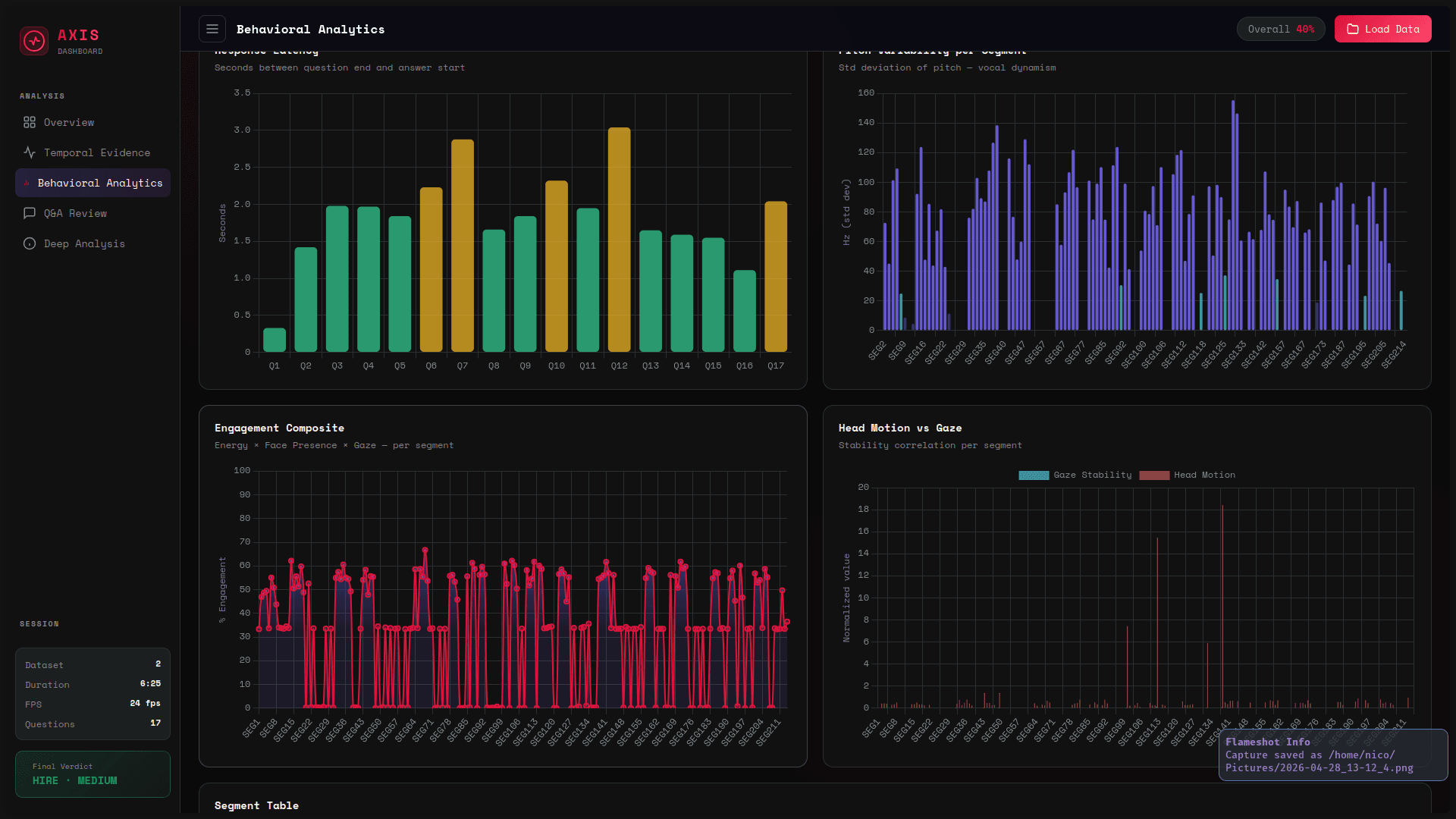Image resolution: width=1456 pixels, height=819 pixels.
Task: Open the Final Verdict HIRE · MEDIUM card
Action: point(93,773)
